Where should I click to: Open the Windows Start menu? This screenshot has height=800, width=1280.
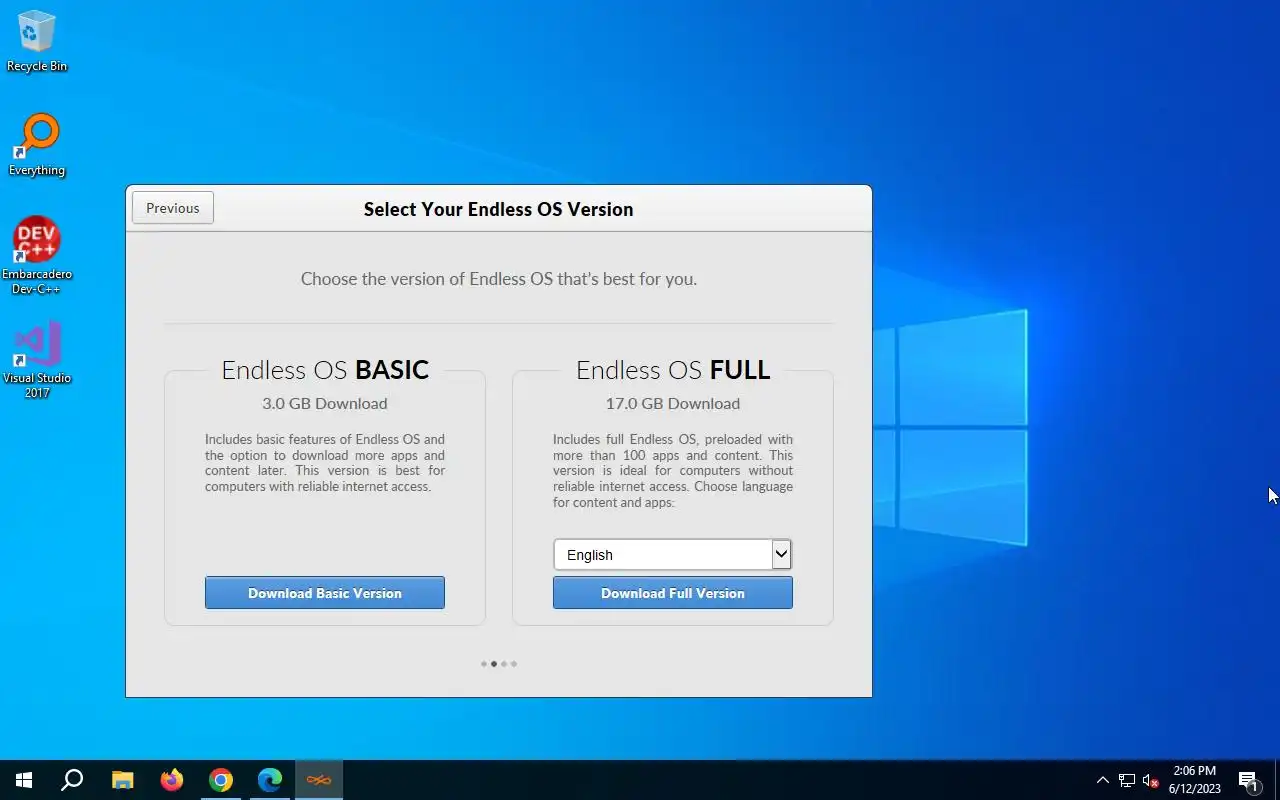coord(24,780)
